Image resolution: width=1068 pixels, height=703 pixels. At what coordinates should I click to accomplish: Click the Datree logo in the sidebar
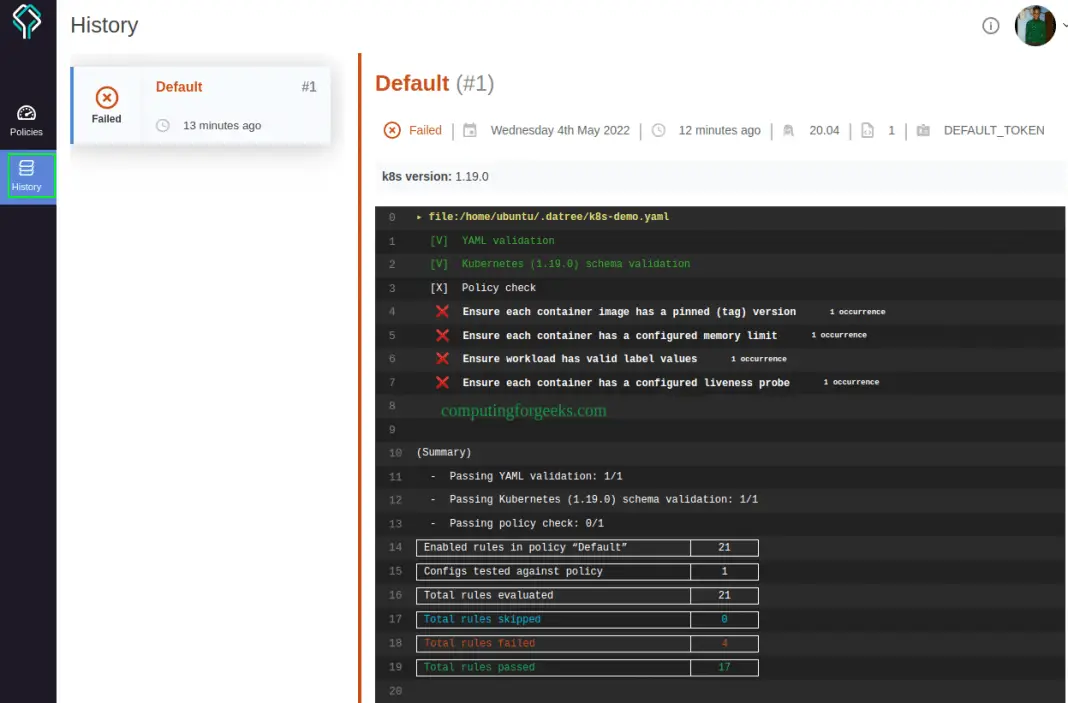click(27, 20)
